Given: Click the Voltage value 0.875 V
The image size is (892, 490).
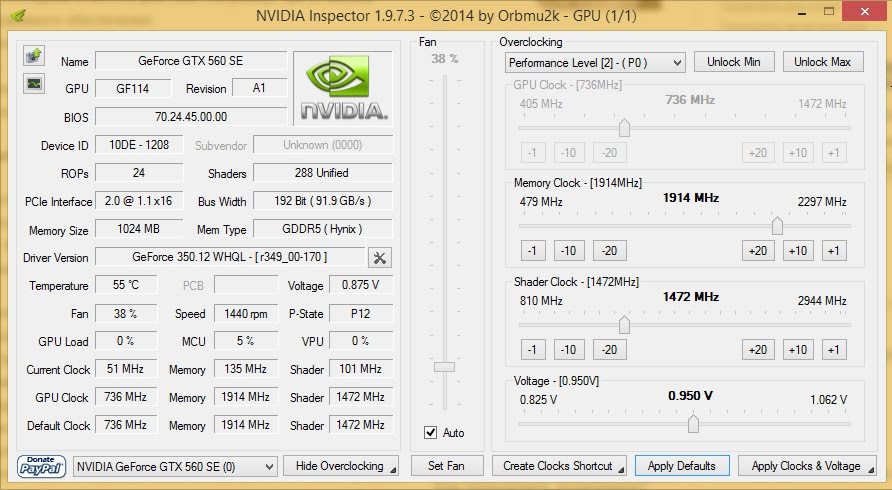Looking at the screenshot, I should click(x=361, y=285).
